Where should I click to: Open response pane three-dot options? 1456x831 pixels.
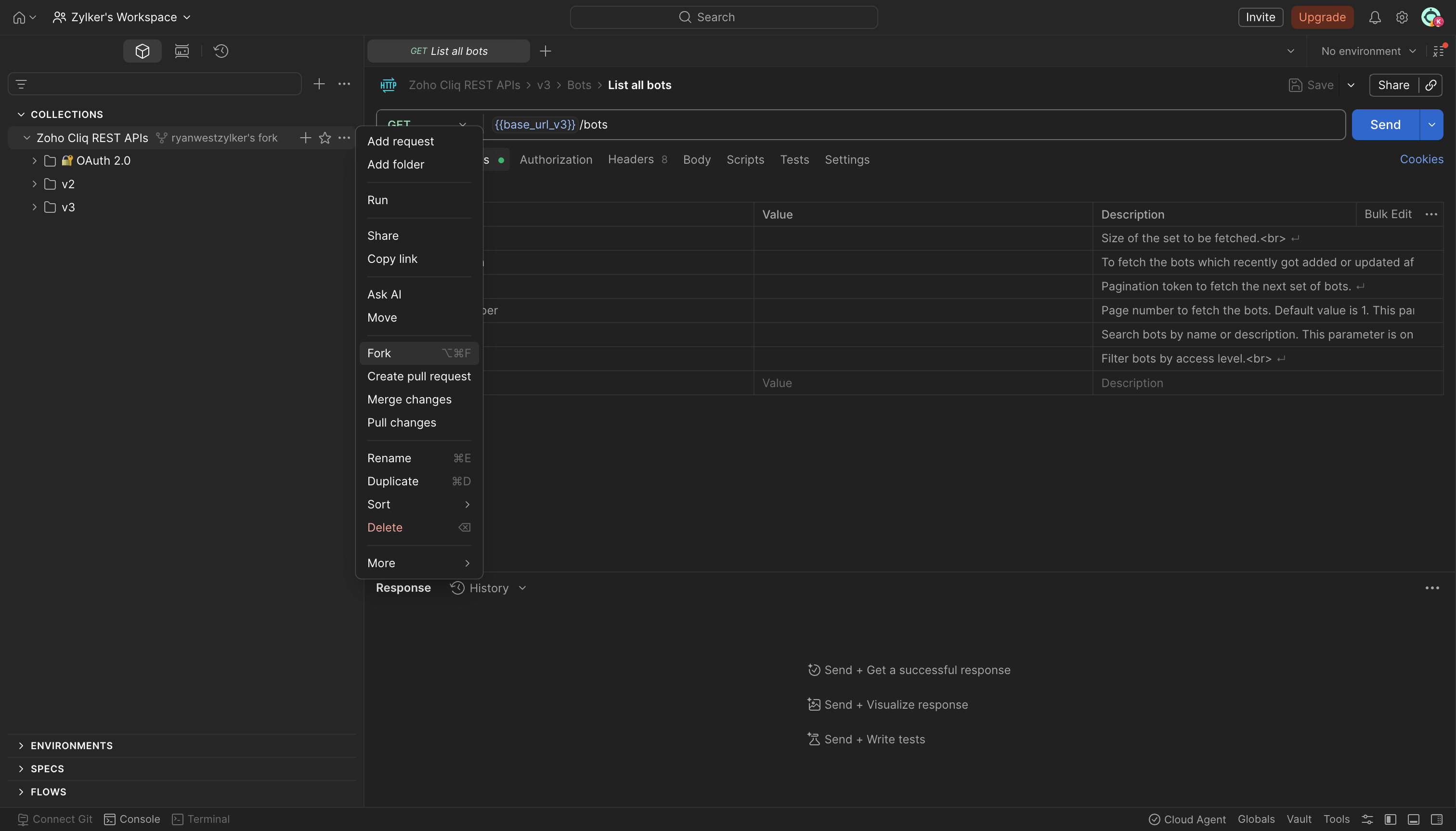(1432, 588)
